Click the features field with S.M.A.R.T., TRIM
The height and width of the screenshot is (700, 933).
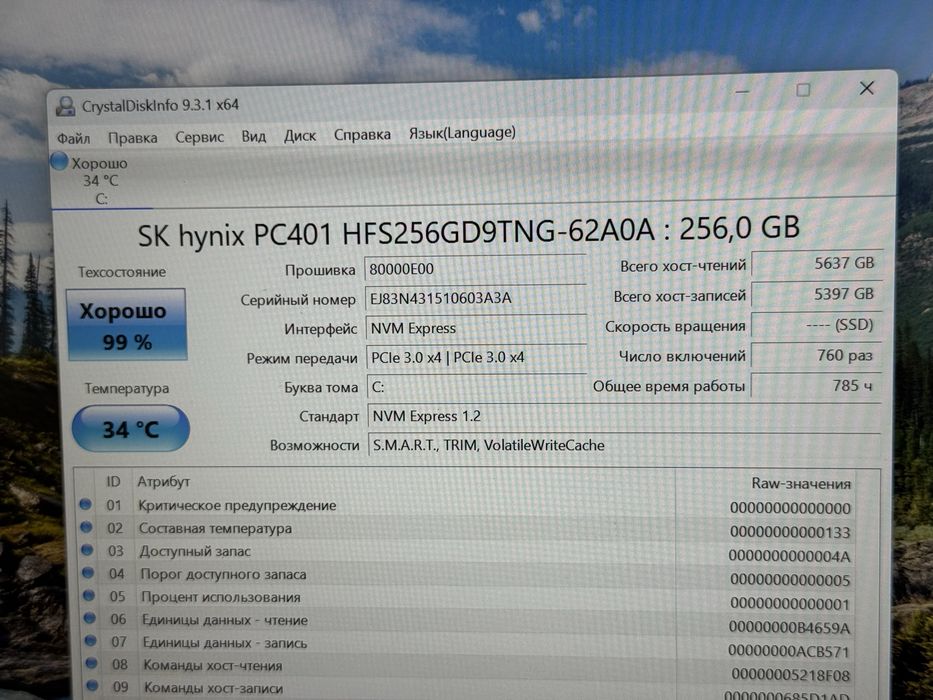pyautogui.click(x=624, y=445)
